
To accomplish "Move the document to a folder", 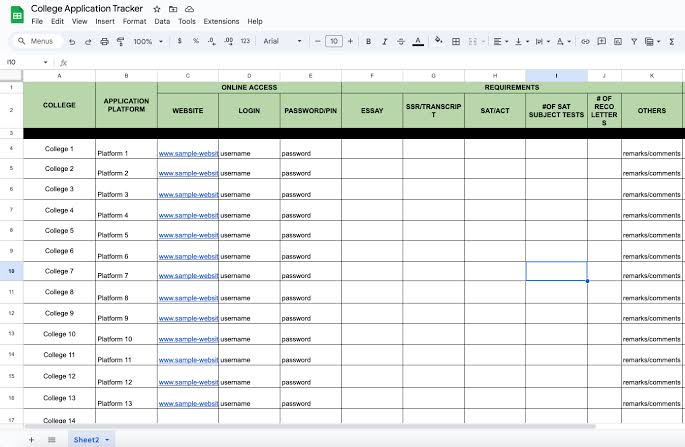I will point(173,9).
